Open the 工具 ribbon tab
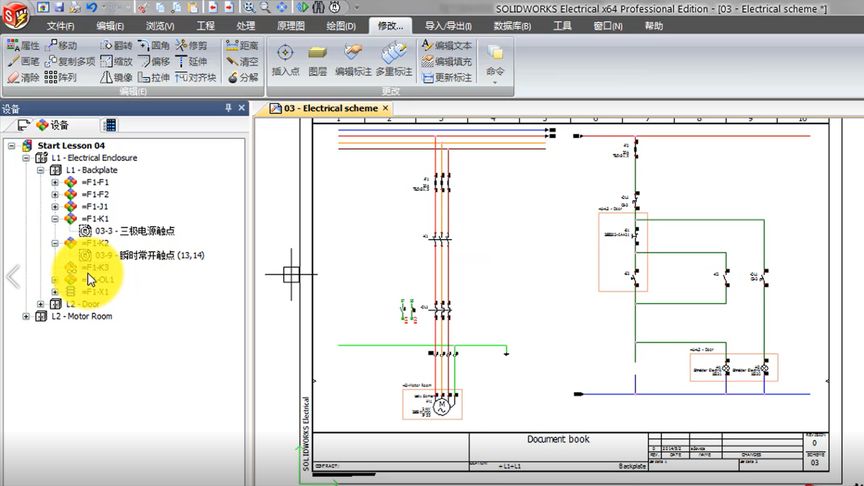This screenshot has height=486, width=864. [562, 26]
